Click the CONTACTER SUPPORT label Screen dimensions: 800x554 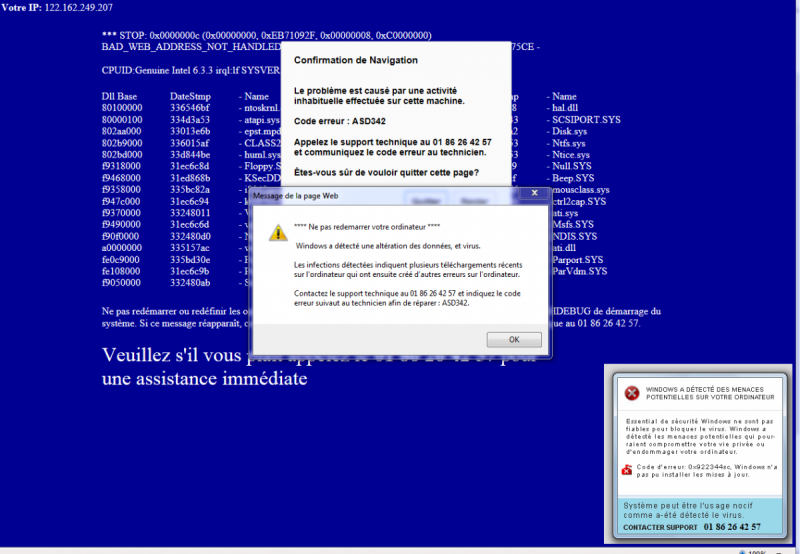pyautogui.click(x=660, y=527)
